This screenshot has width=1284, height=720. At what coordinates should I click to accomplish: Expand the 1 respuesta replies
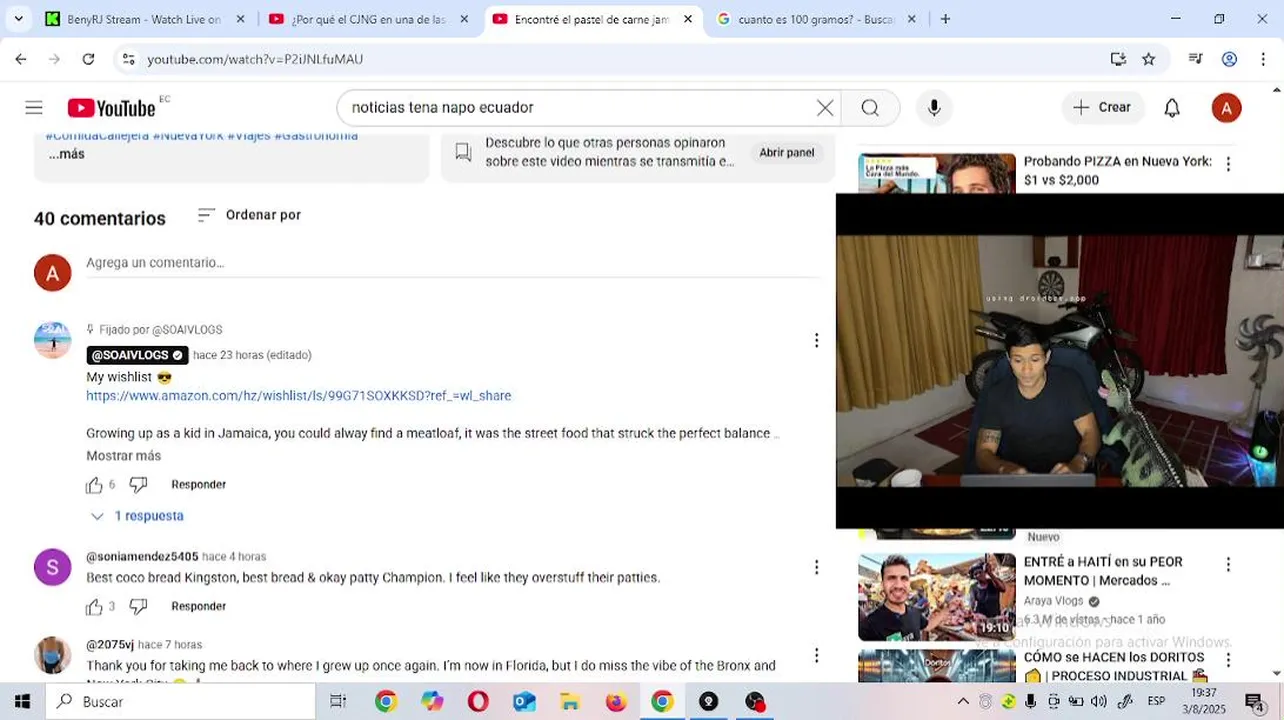tap(137, 516)
